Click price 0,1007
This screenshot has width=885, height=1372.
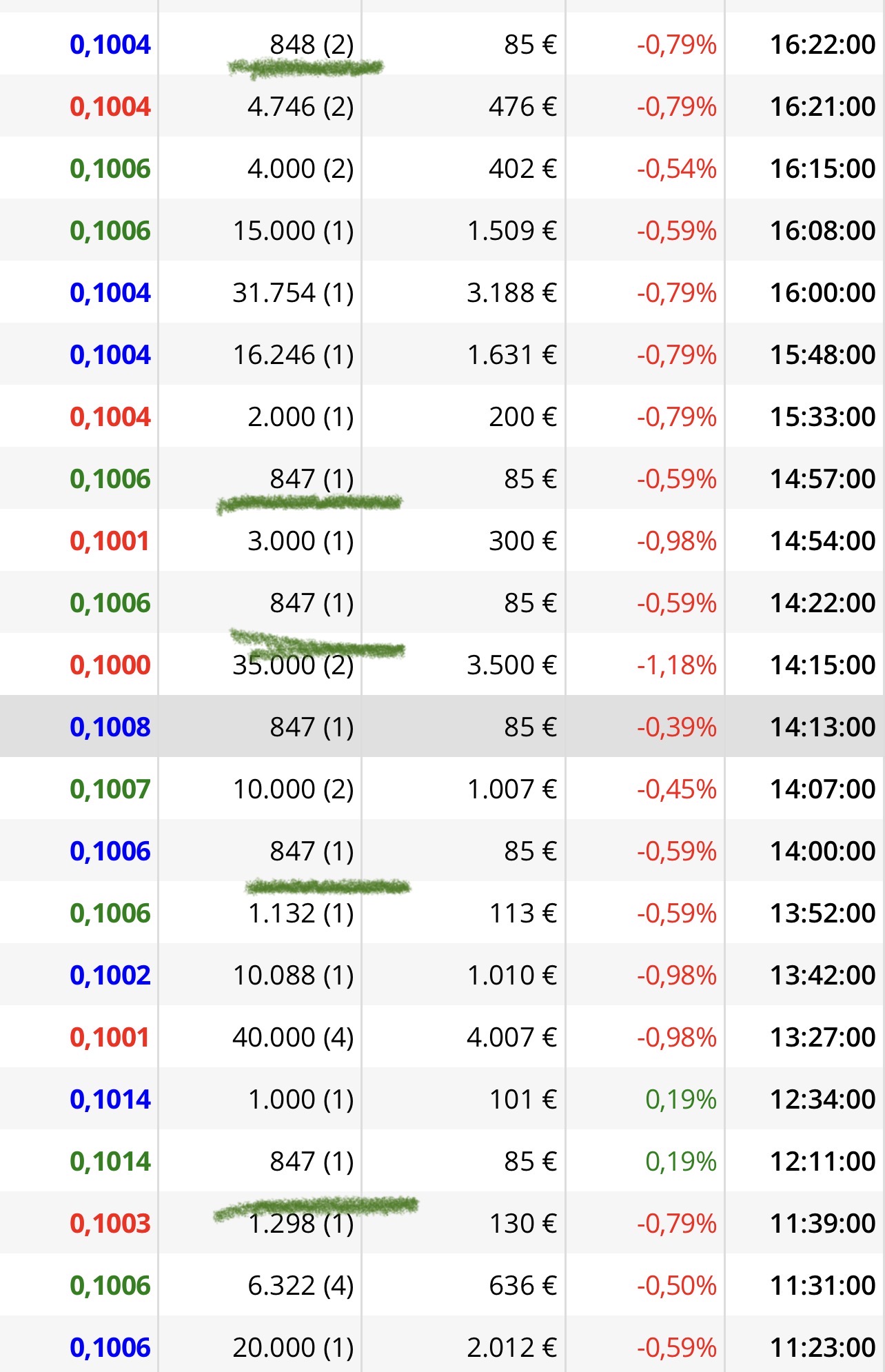pyautogui.click(x=110, y=789)
